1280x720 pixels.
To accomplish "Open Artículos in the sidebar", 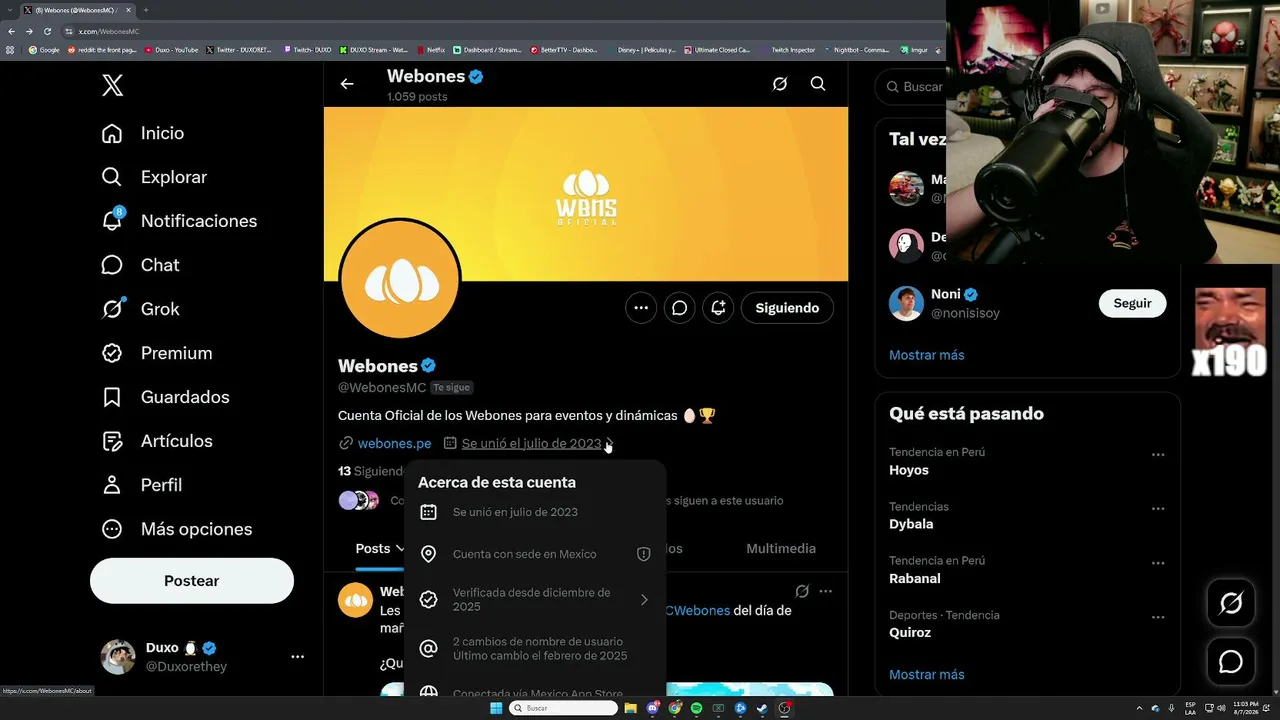I will click(157, 441).
